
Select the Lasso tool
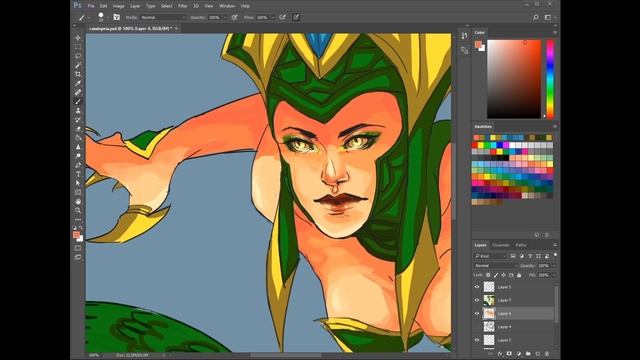point(78,56)
